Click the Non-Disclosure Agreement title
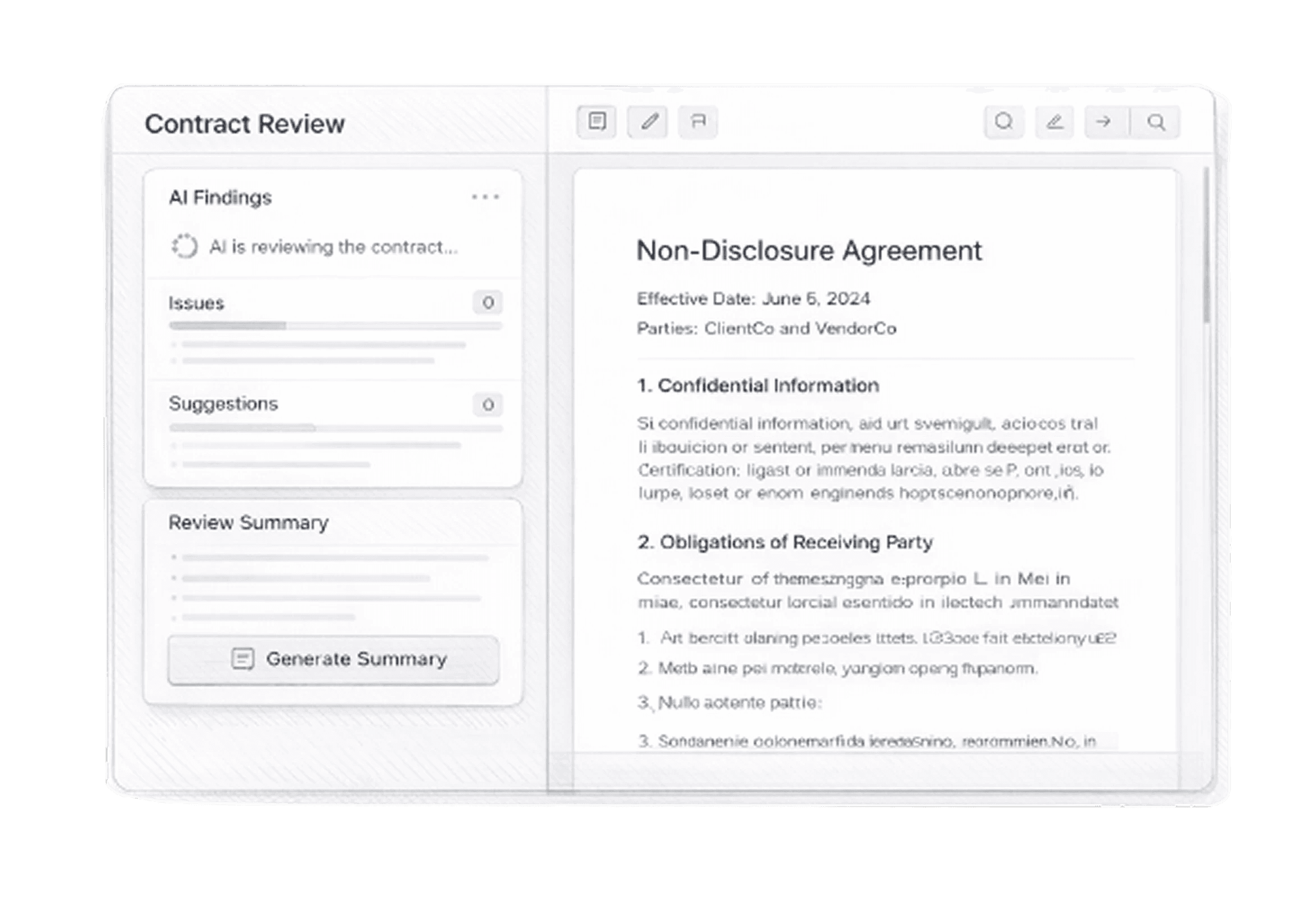 pyautogui.click(x=809, y=250)
